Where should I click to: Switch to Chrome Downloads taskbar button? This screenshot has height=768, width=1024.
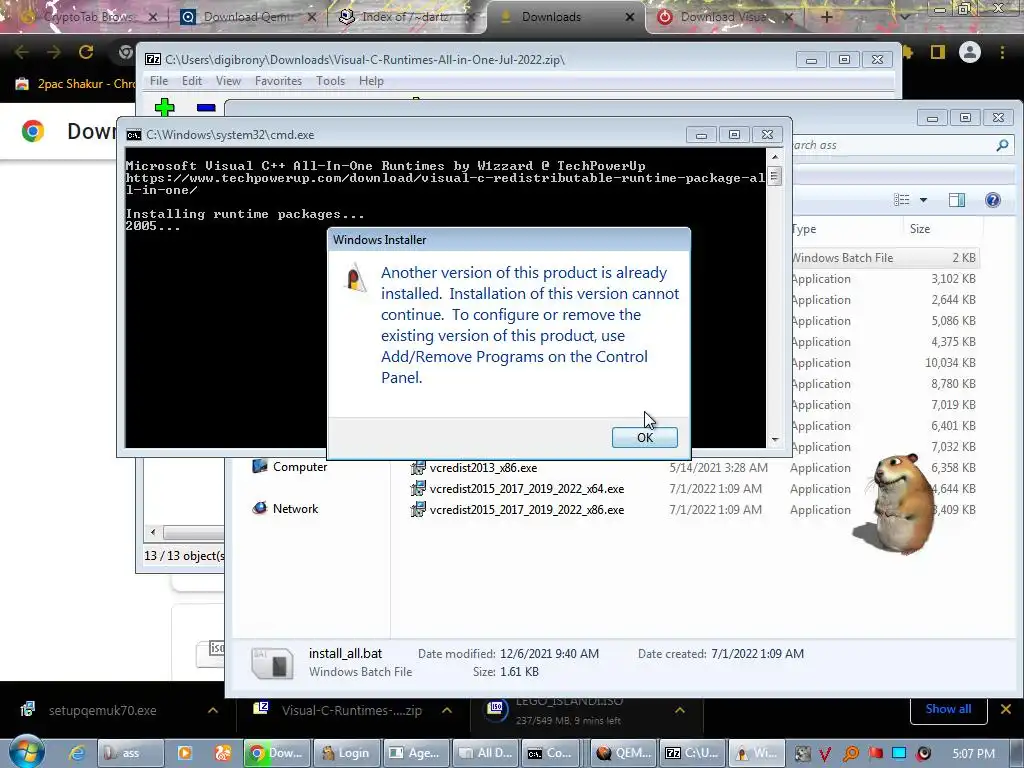pos(277,753)
